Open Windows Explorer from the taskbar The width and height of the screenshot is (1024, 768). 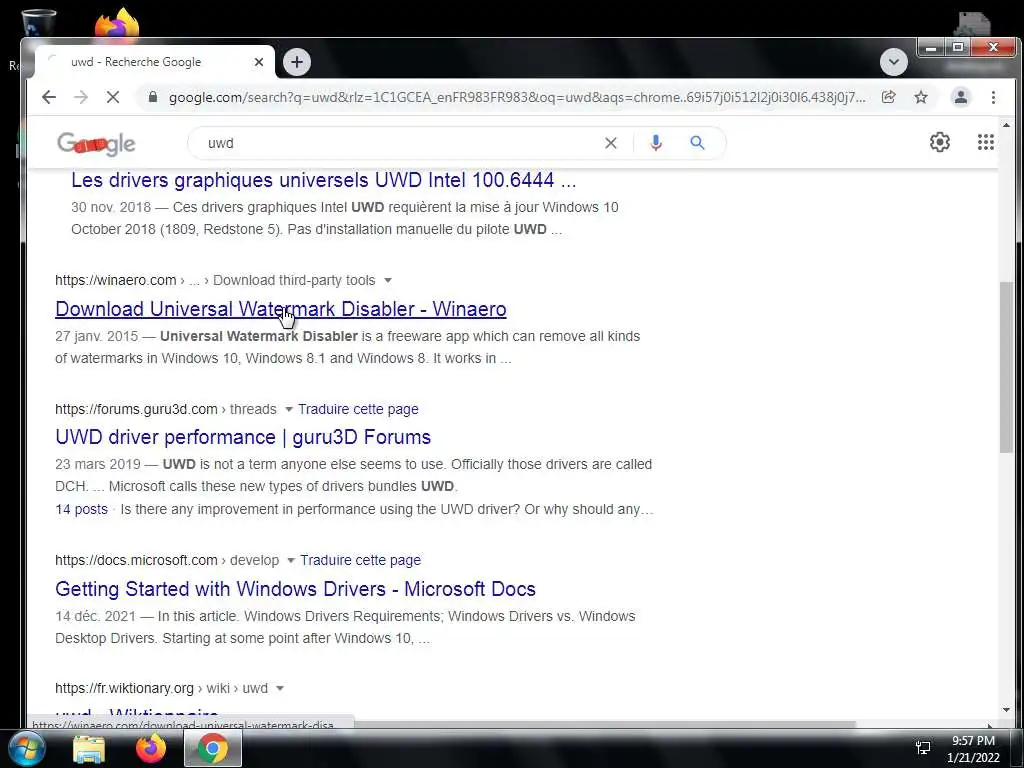[x=89, y=749]
